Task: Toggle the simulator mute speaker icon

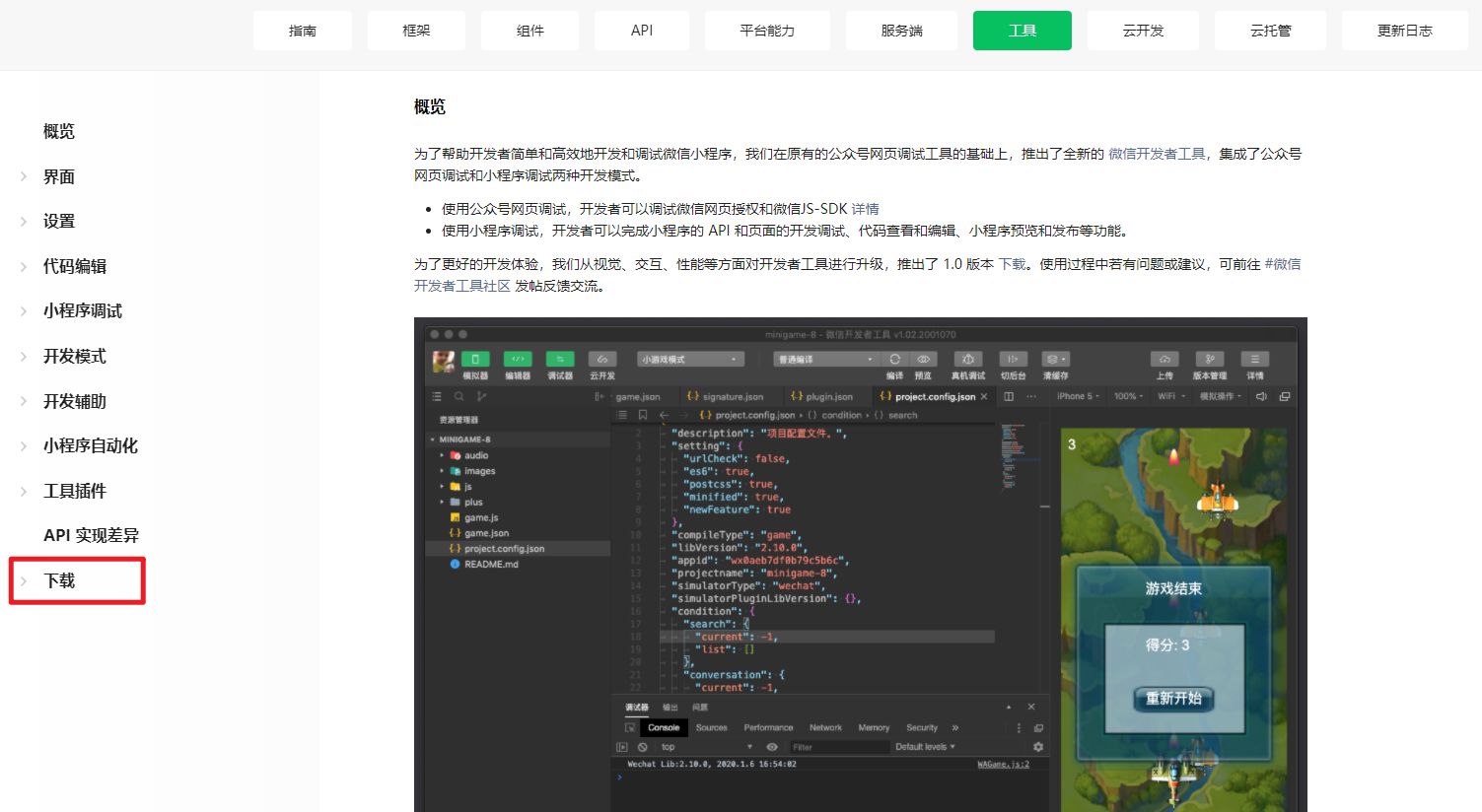Action: coord(1261,396)
